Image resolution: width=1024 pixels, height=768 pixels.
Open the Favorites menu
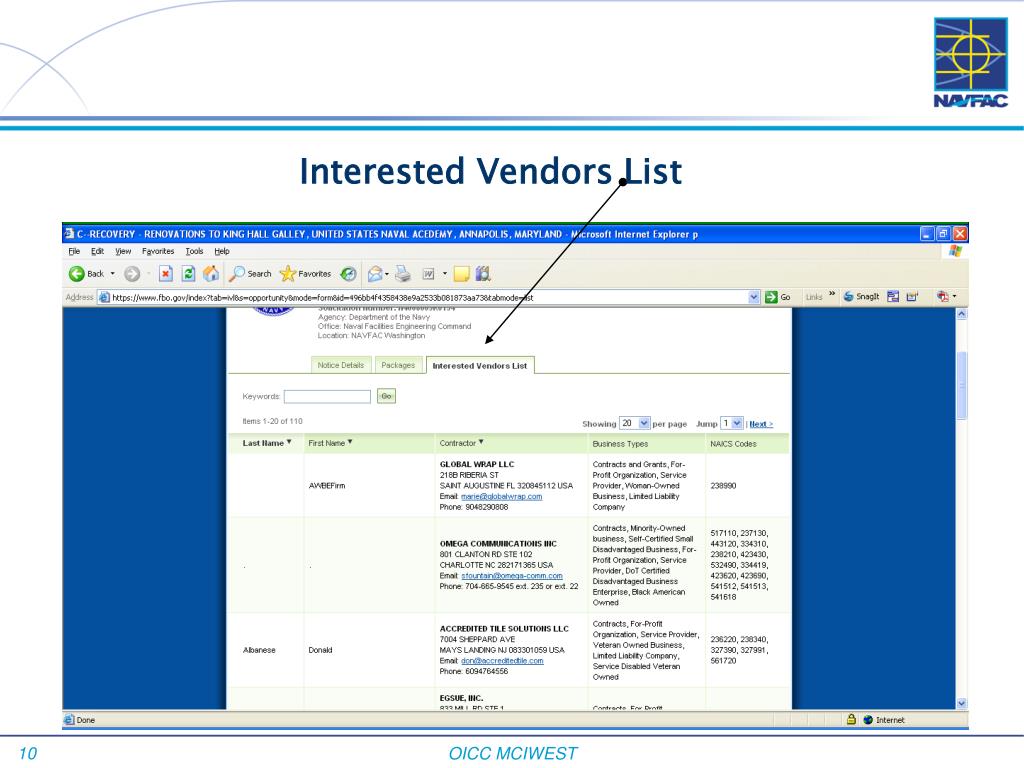(x=158, y=251)
